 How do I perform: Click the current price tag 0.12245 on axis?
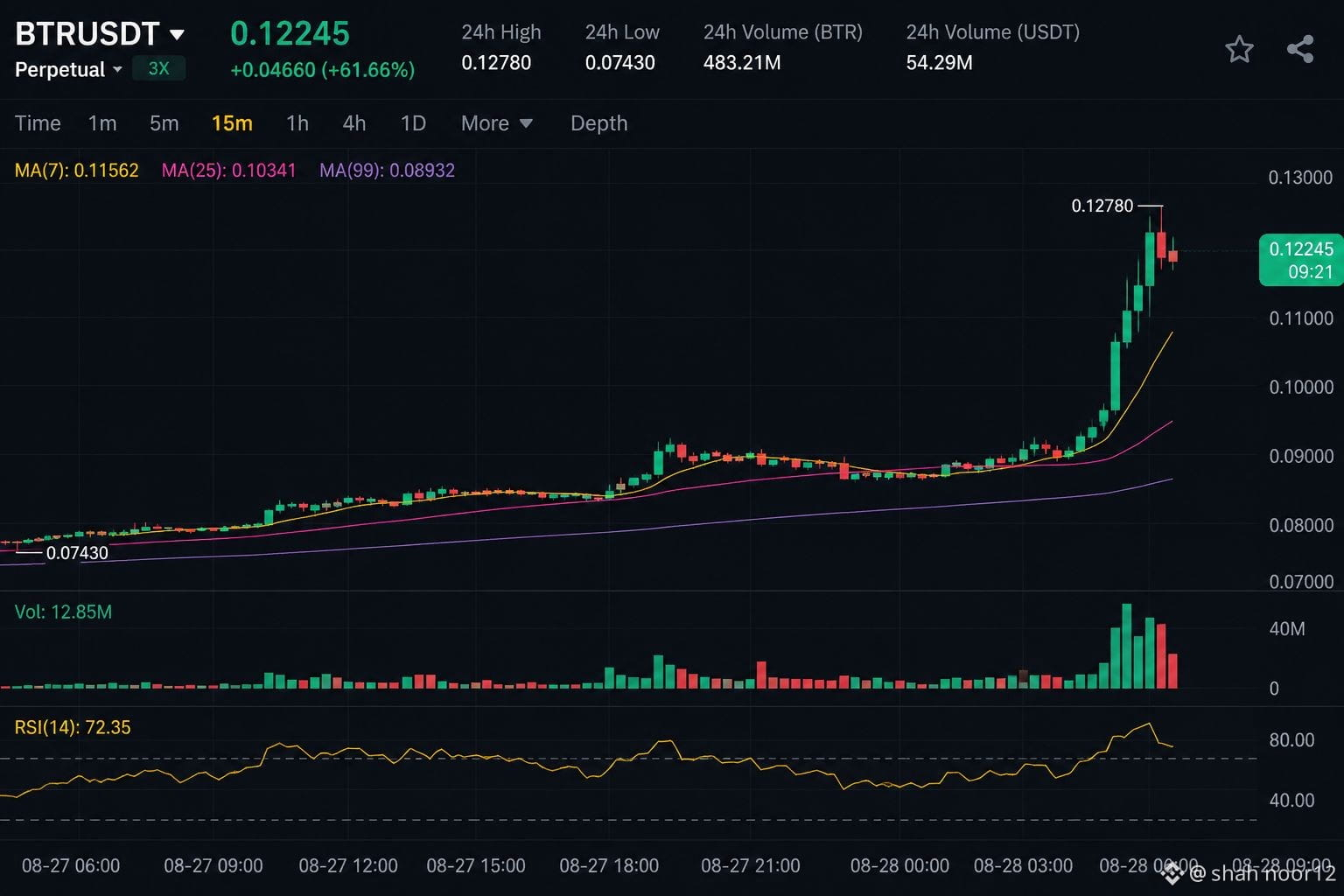coord(1301,260)
